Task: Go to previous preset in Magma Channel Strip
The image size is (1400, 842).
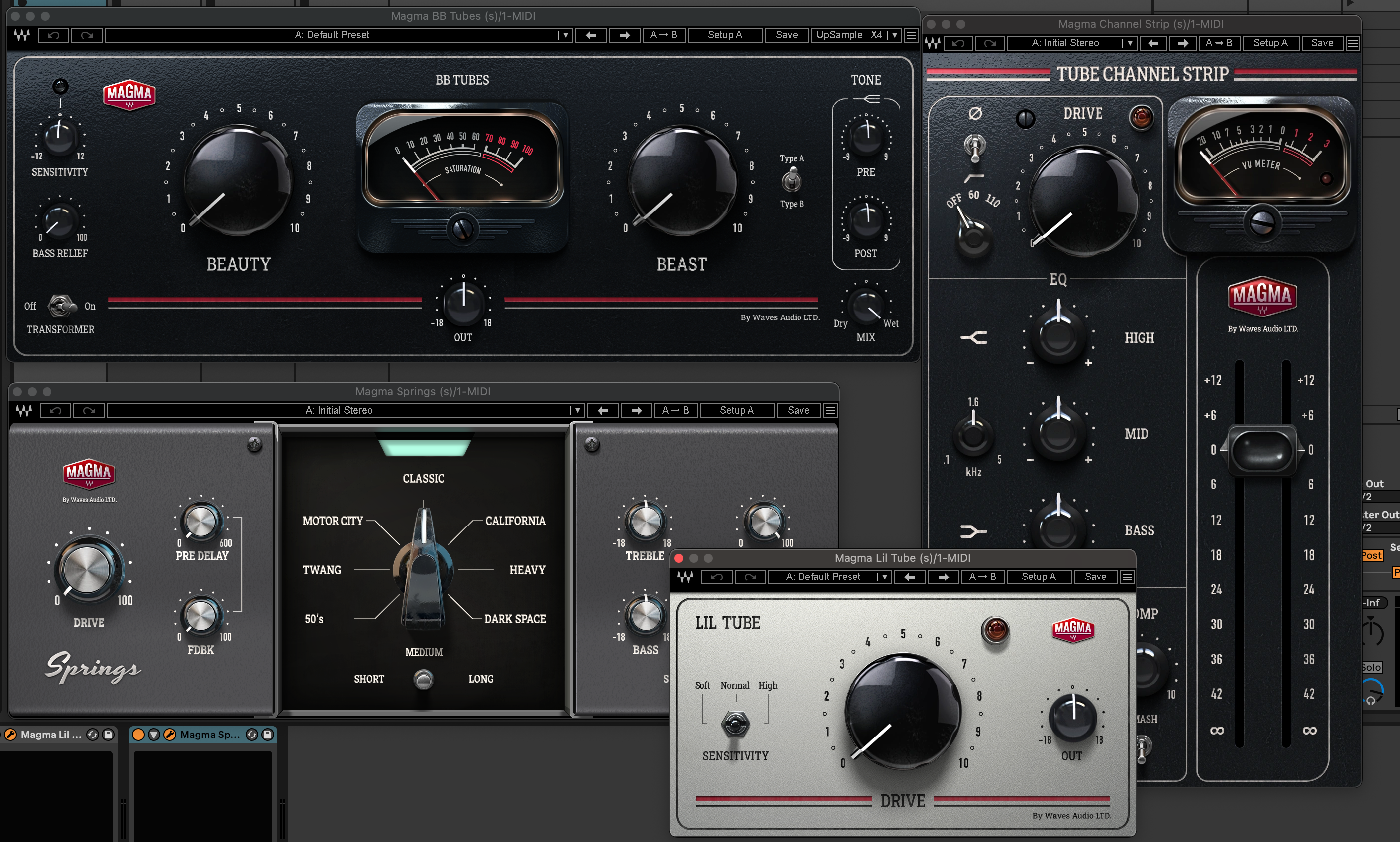Action: click(x=1153, y=43)
